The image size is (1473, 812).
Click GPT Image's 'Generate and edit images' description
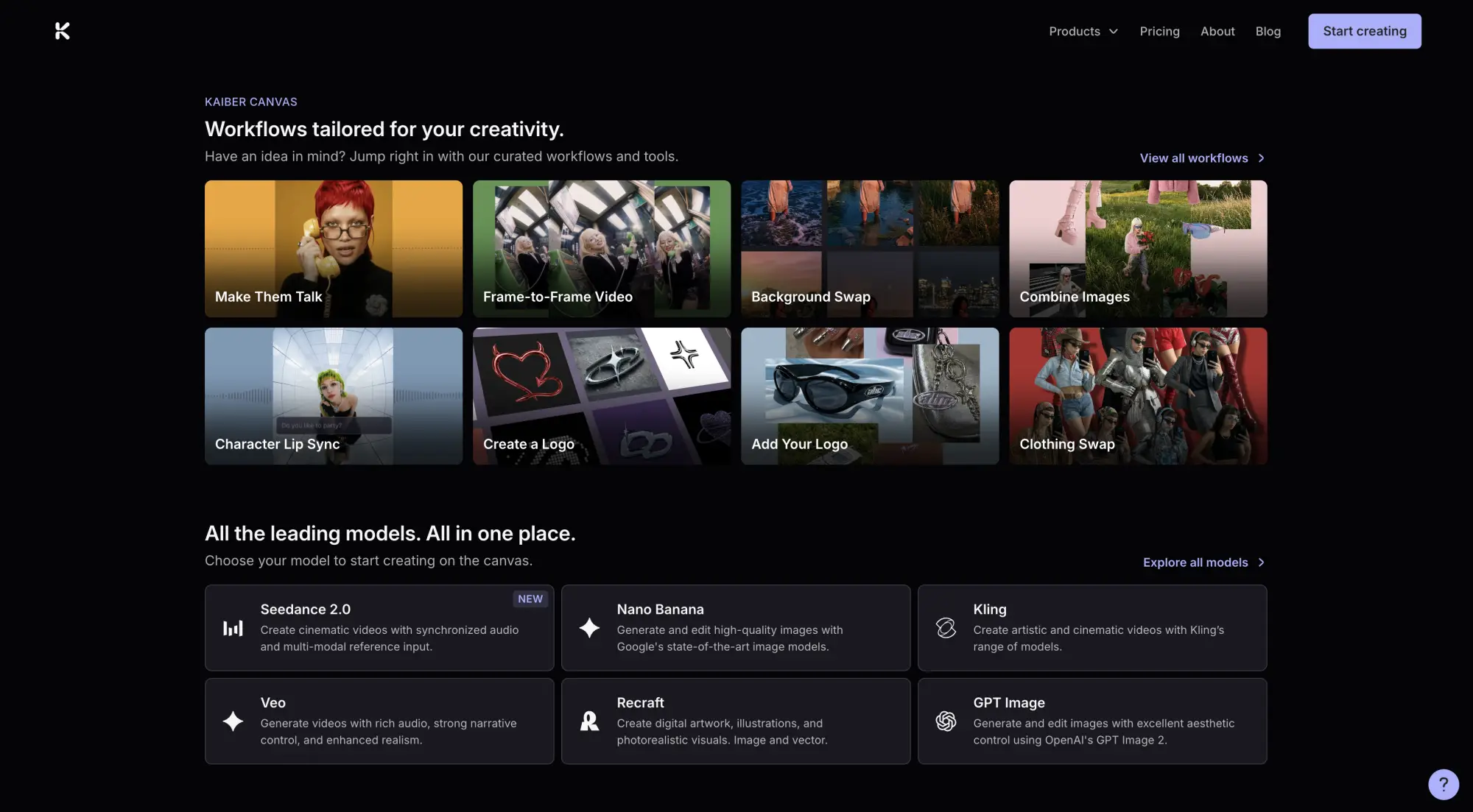(x=1103, y=732)
